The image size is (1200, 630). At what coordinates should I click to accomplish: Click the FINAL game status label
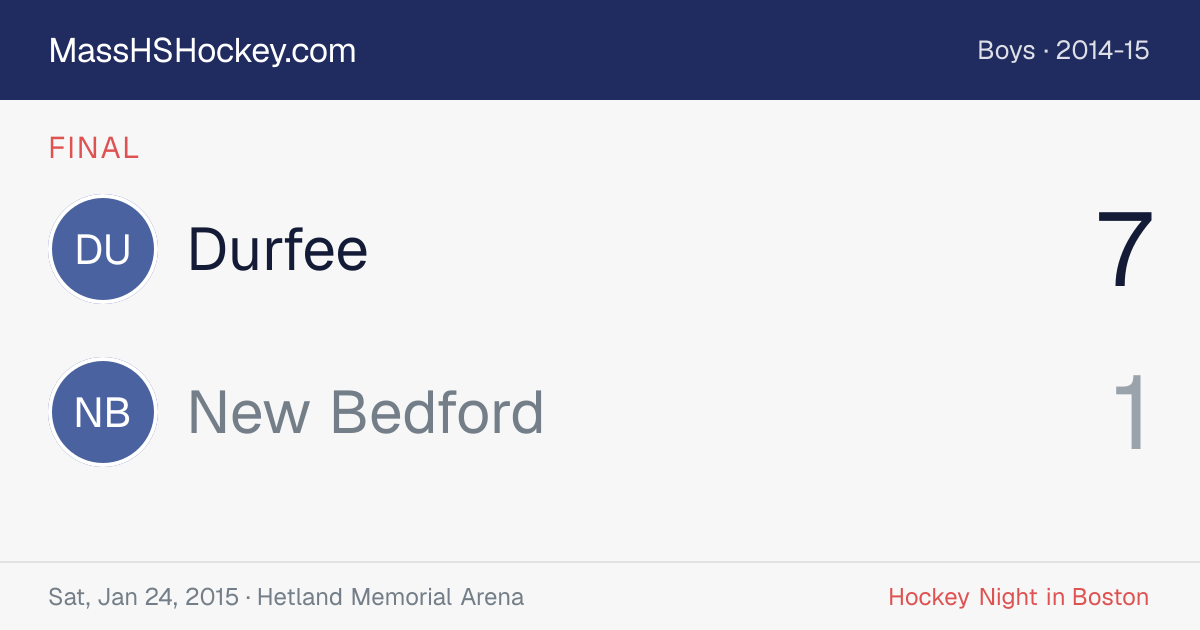coord(94,148)
